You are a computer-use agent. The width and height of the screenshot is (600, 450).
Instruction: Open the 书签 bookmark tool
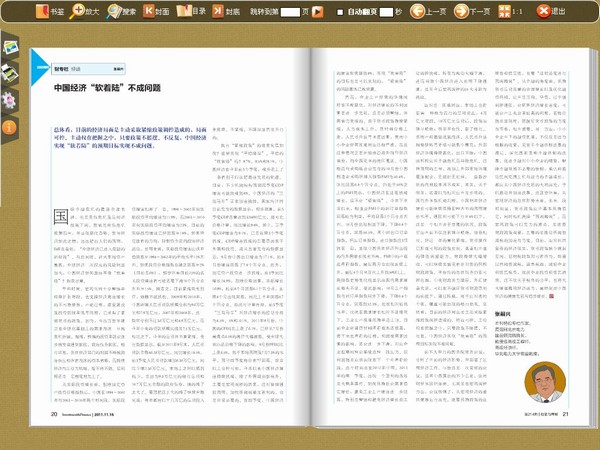point(50,11)
